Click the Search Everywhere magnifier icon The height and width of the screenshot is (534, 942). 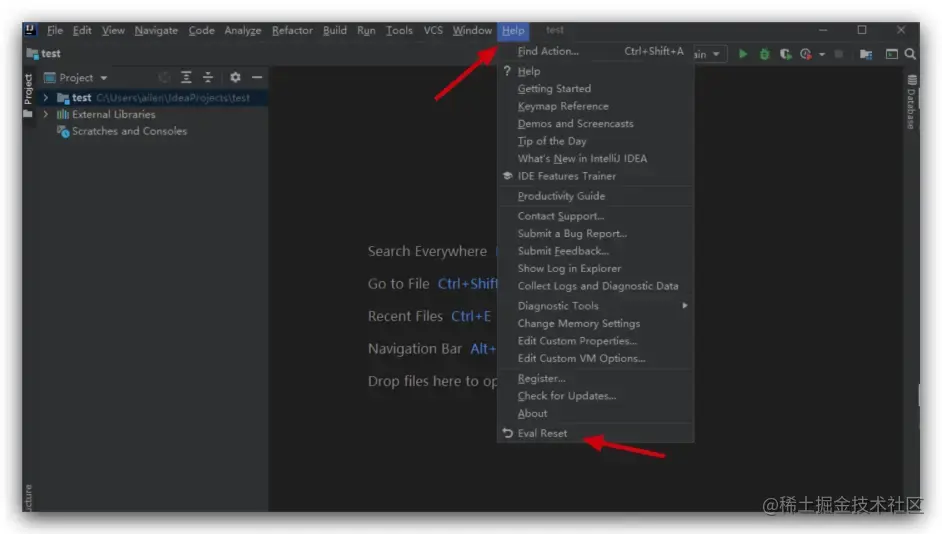coord(910,54)
